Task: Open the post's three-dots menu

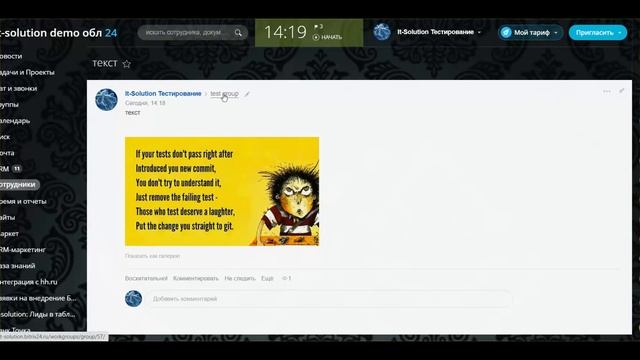Action: click(607, 91)
